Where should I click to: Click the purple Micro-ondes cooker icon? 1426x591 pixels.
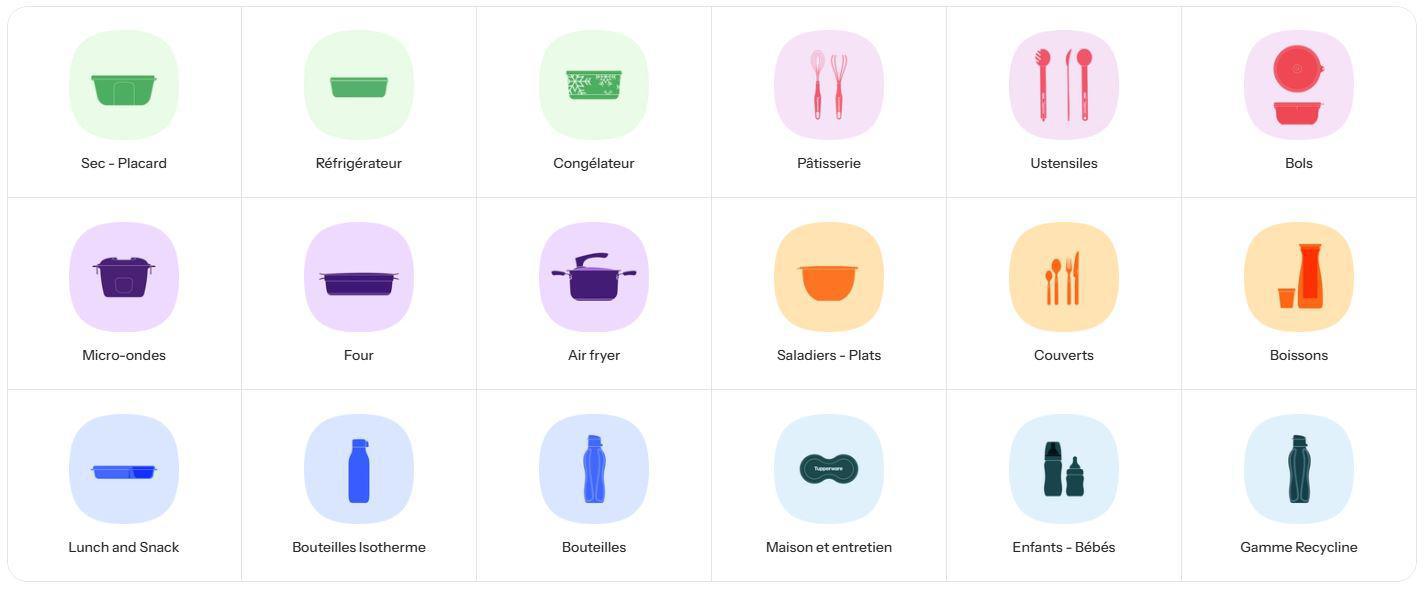[x=124, y=277]
